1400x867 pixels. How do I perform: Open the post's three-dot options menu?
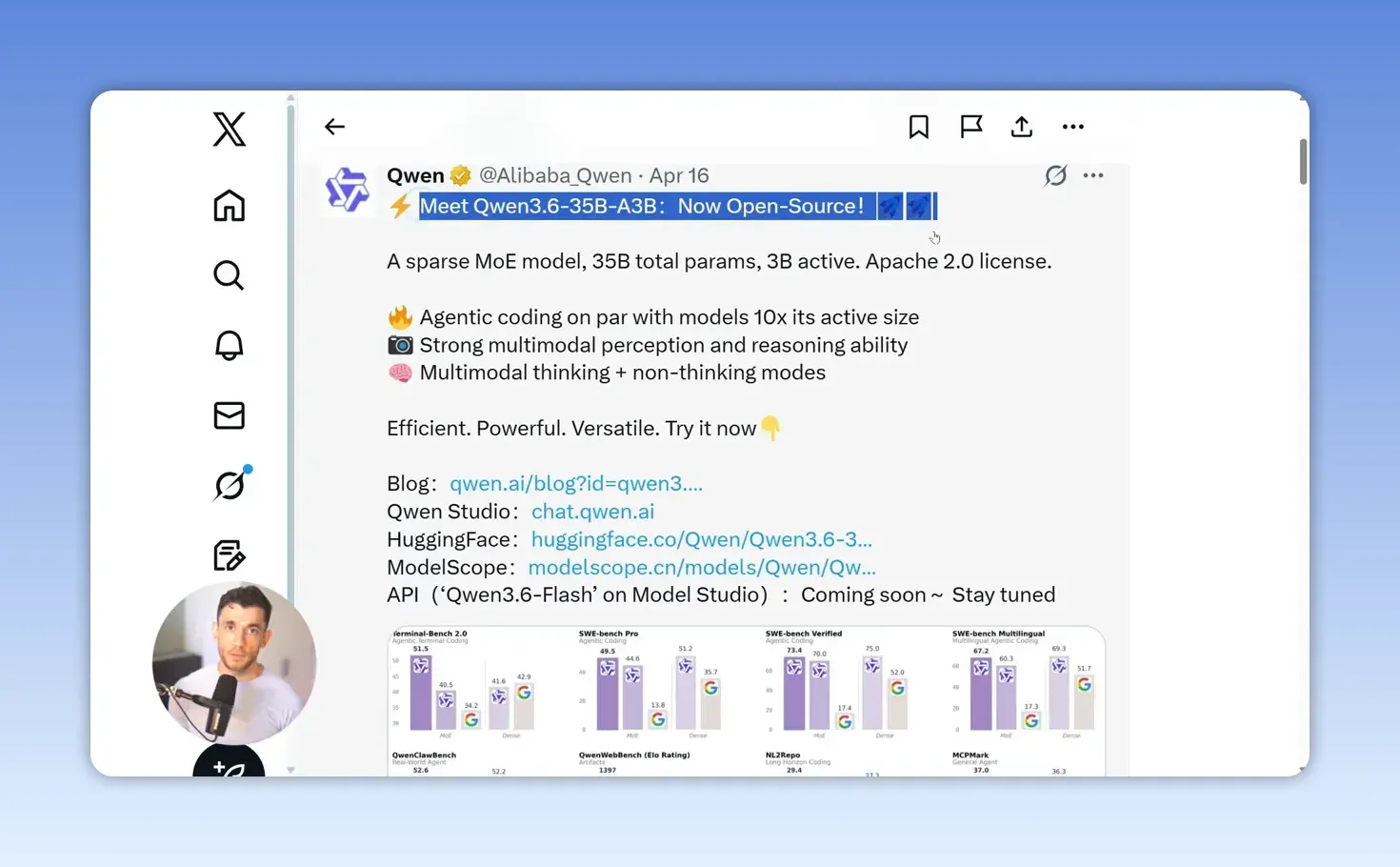[1093, 175]
